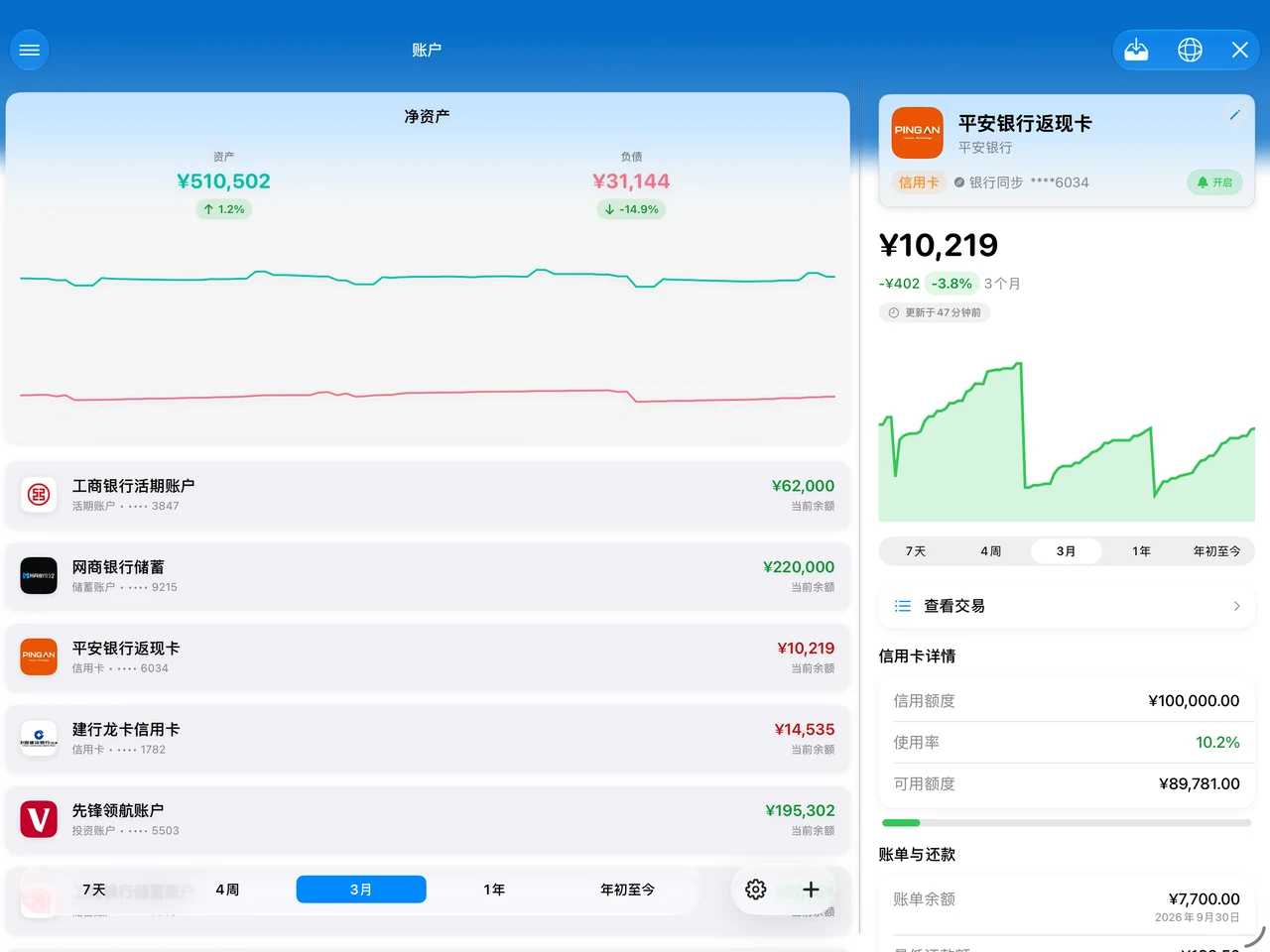Click the globe icon in top bar
The height and width of the screenshot is (952, 1270).
point(1190,50)
